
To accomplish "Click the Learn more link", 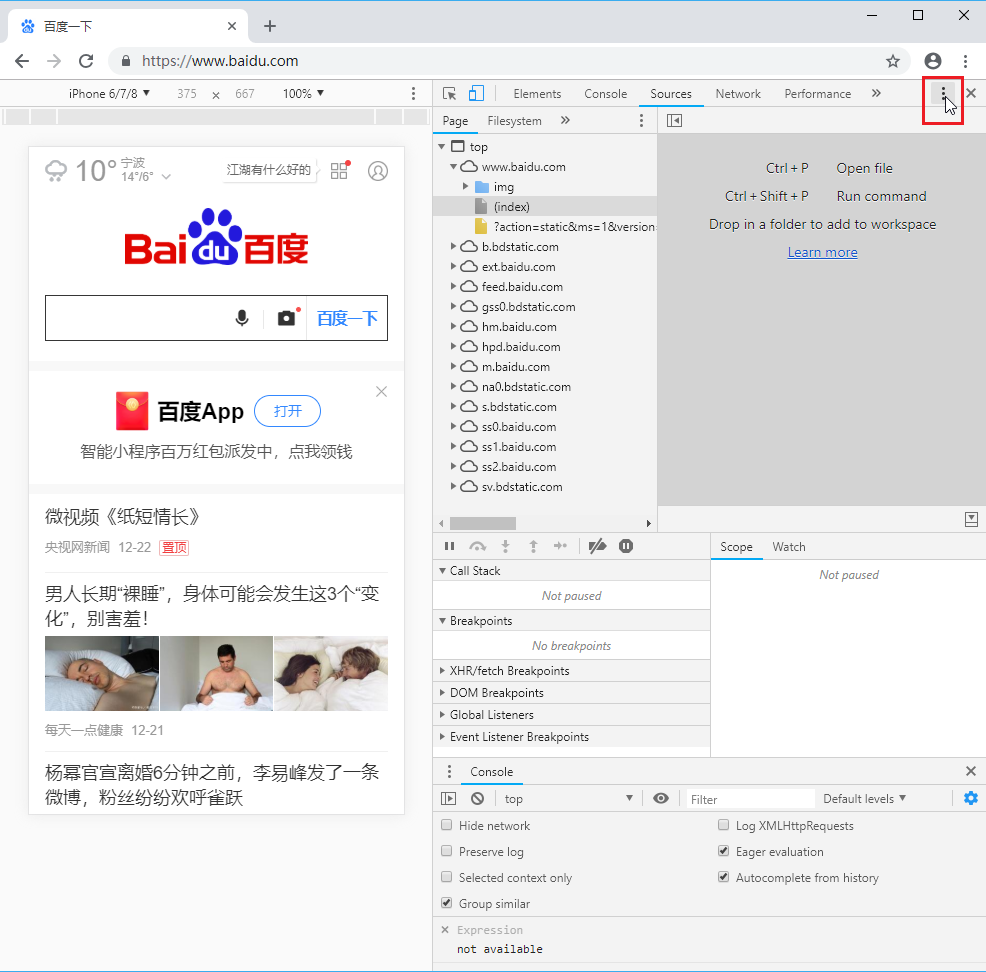I will pyautogui.click(x=823, y=252).
